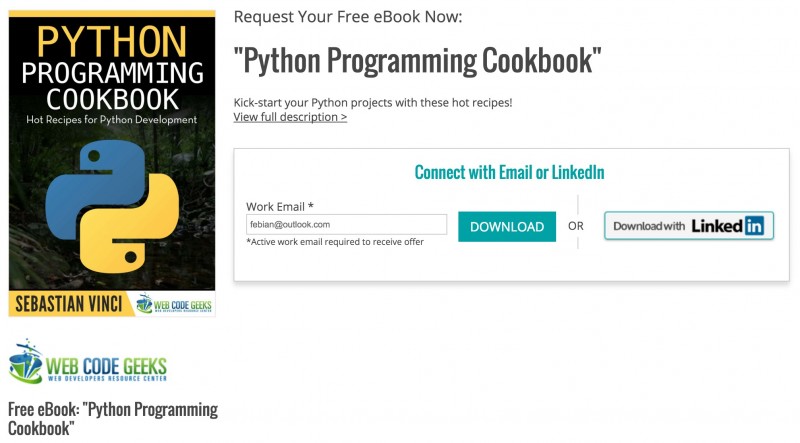Viewport: 800px width, 443px height.
Task: Click the Free eBook: Python Programming Cookbook title
Action: 113,419
